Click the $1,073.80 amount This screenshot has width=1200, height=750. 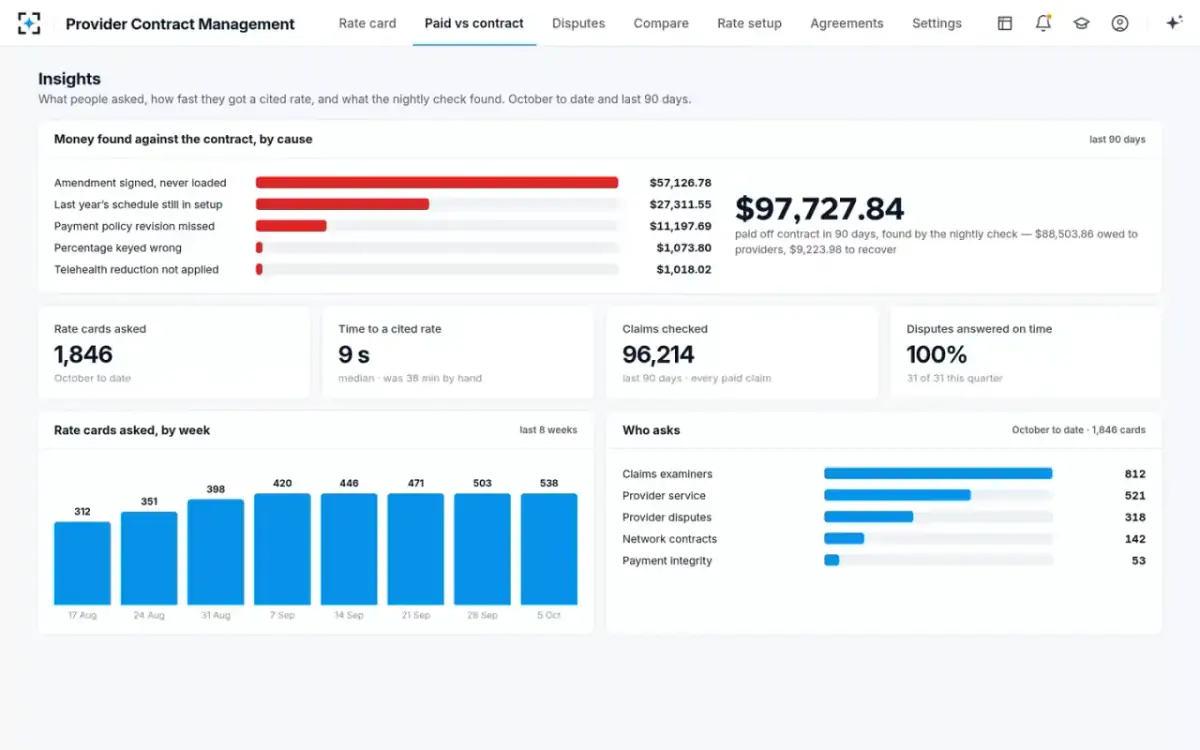(x=684, y=248)
